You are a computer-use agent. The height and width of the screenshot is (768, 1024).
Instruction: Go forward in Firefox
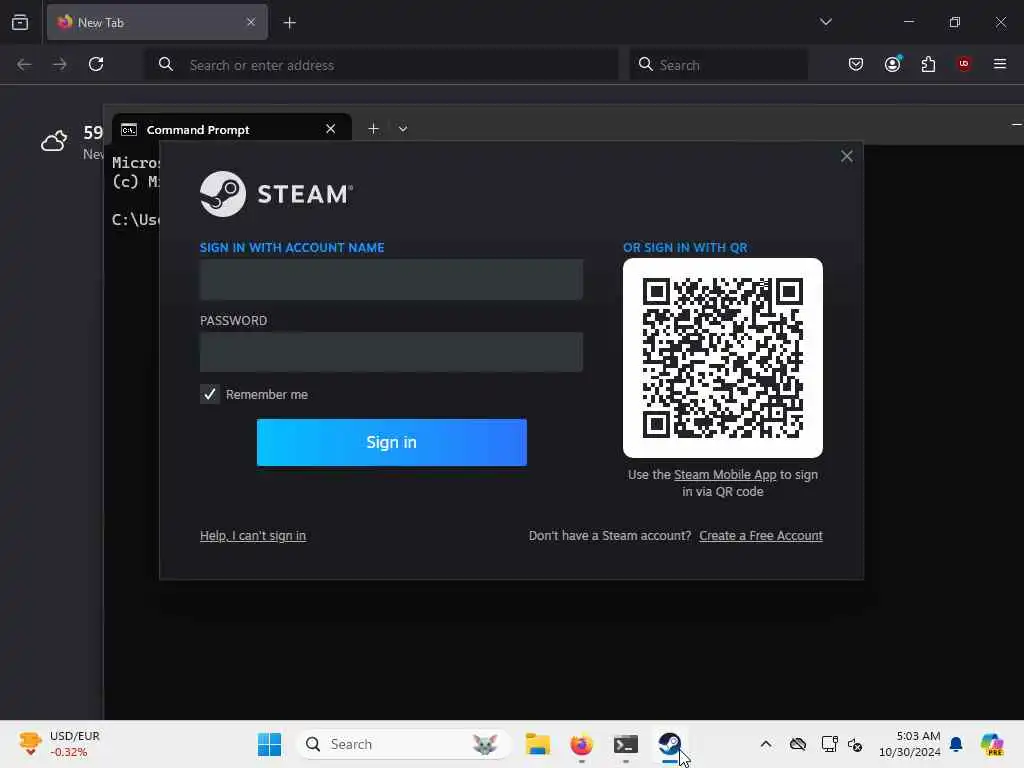(59, 64)
